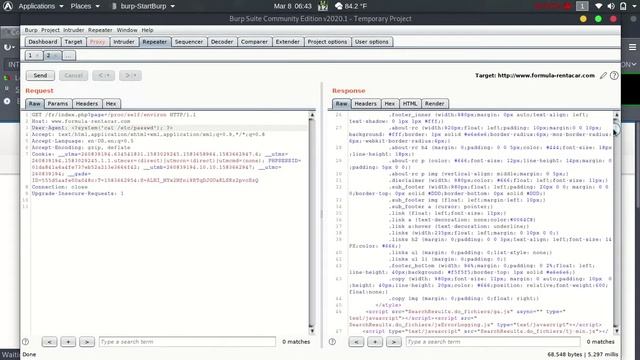
Task: Switch to the Comparer tab
Action: [x=254, y=42]
